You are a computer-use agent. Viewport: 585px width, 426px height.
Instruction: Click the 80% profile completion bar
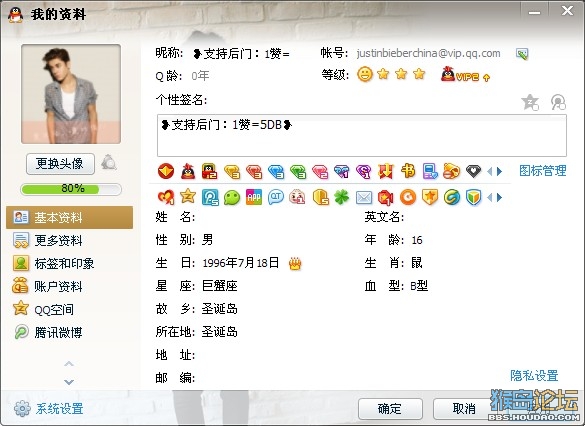click(x=71, y=189)
